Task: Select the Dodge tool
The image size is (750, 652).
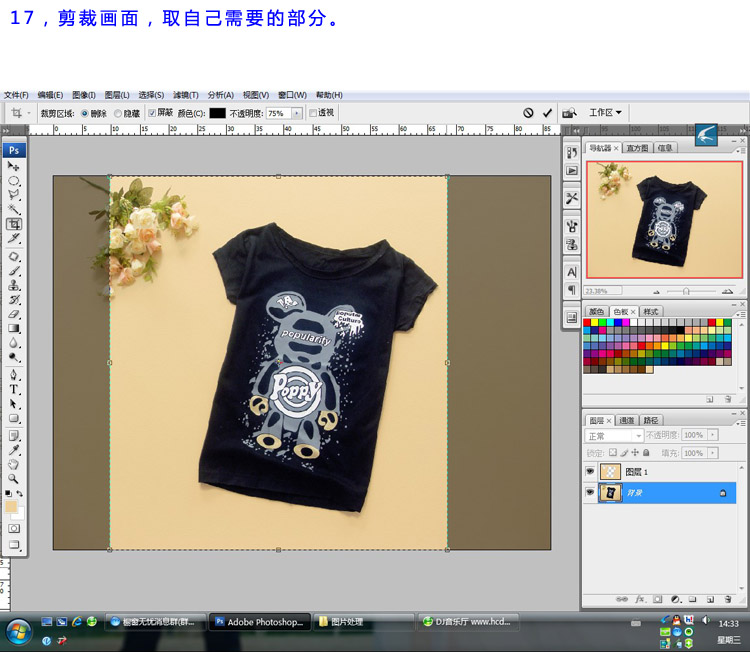Action: click(x=13, y=357)
